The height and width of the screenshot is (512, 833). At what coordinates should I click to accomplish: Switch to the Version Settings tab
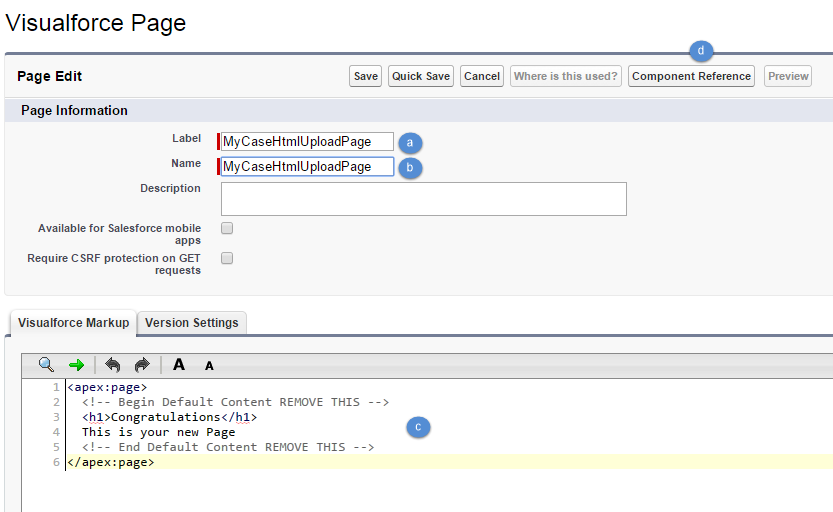coord(191,323)
